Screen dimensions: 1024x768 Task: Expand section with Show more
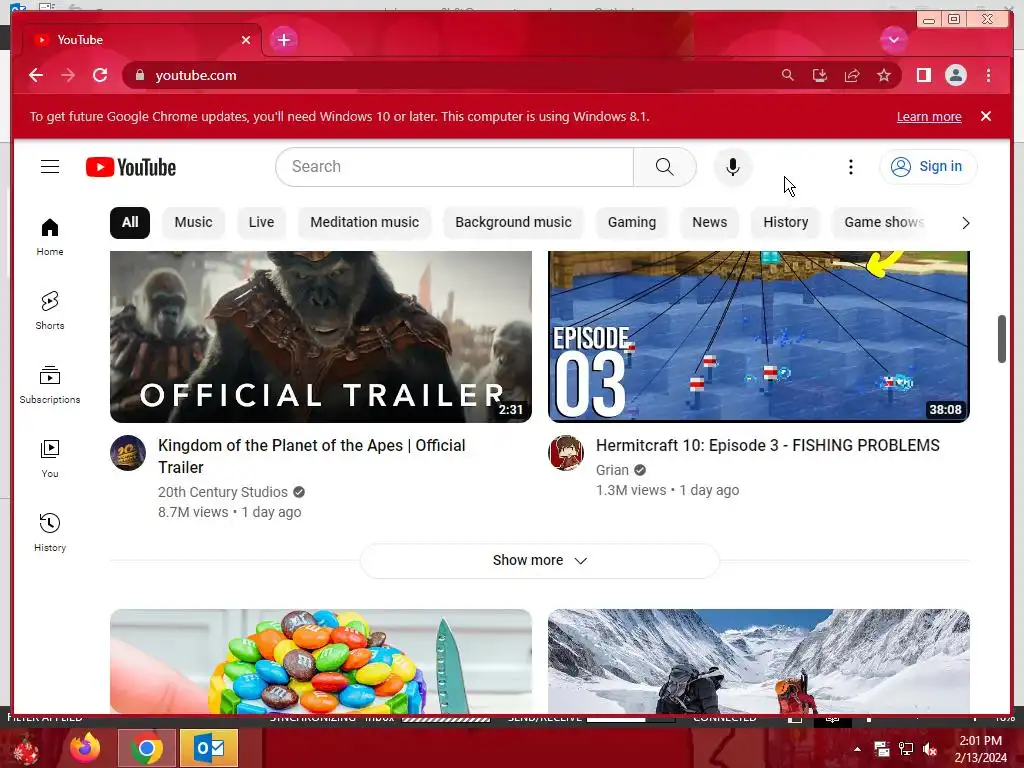coord(539,560)
